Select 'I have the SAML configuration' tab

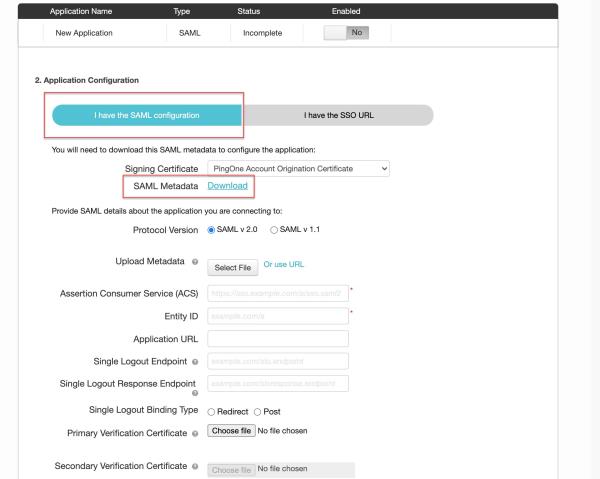click(147, 115)
